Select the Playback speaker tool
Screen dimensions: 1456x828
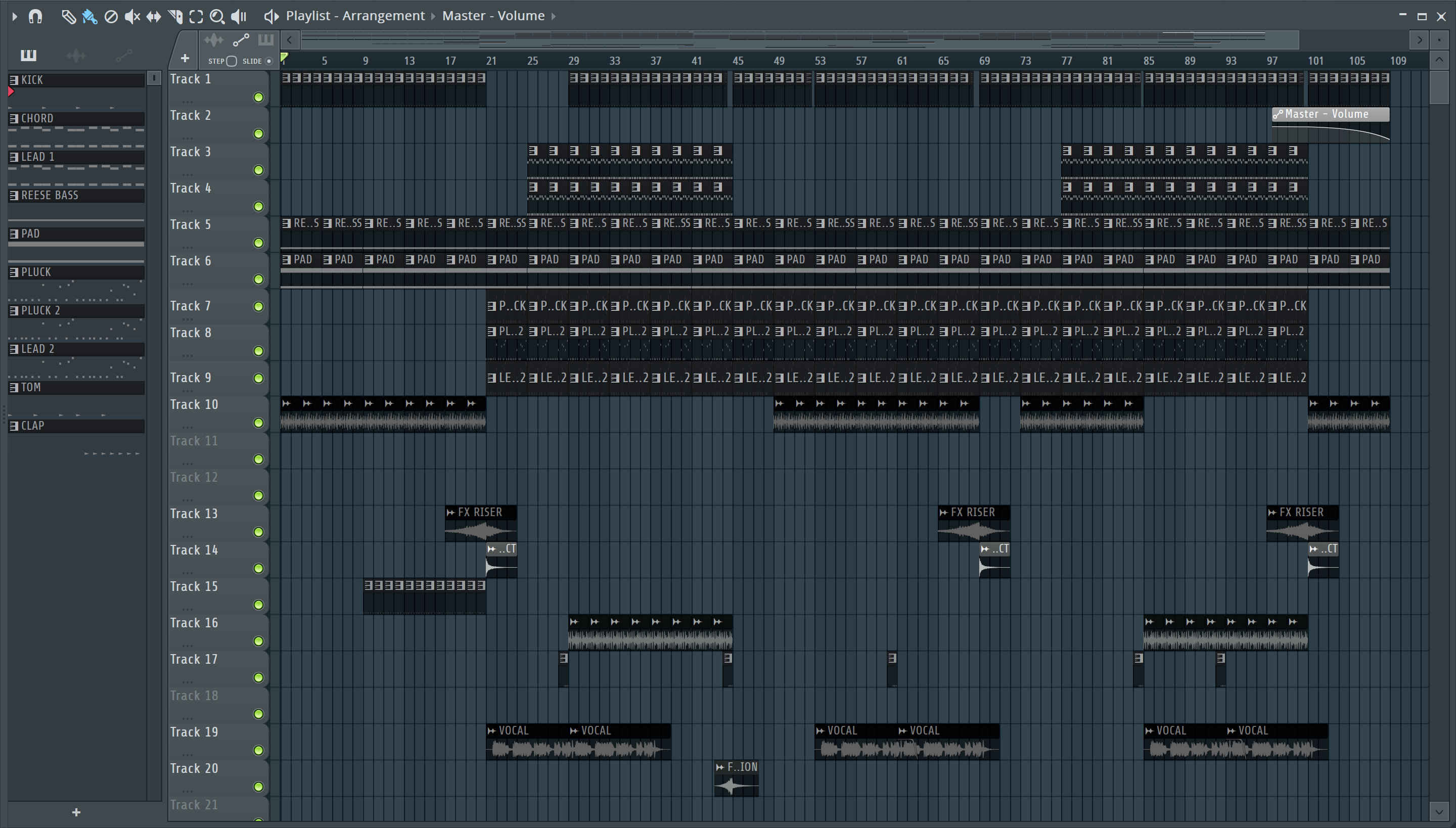(x=239, y=17)
